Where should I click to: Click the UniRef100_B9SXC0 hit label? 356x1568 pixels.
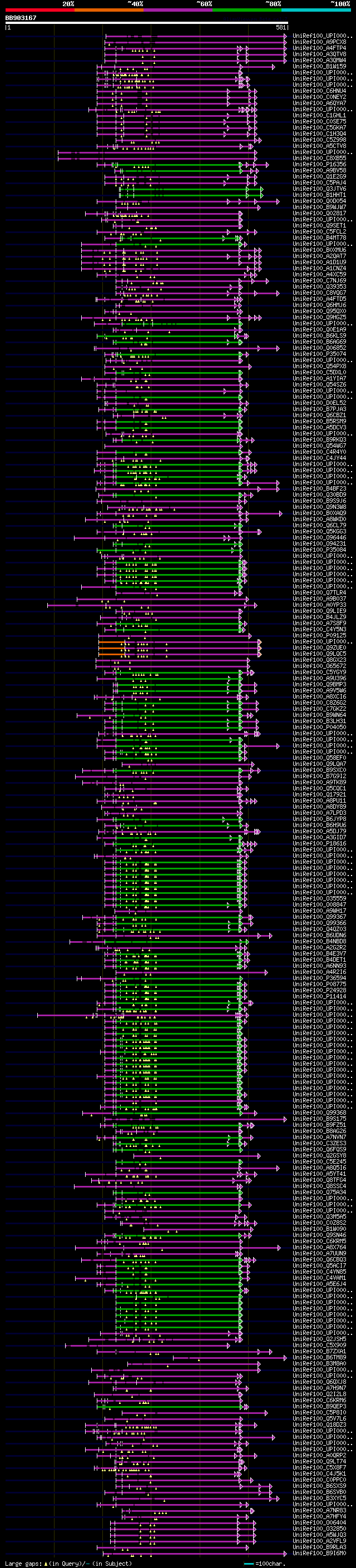pos(319,770)
